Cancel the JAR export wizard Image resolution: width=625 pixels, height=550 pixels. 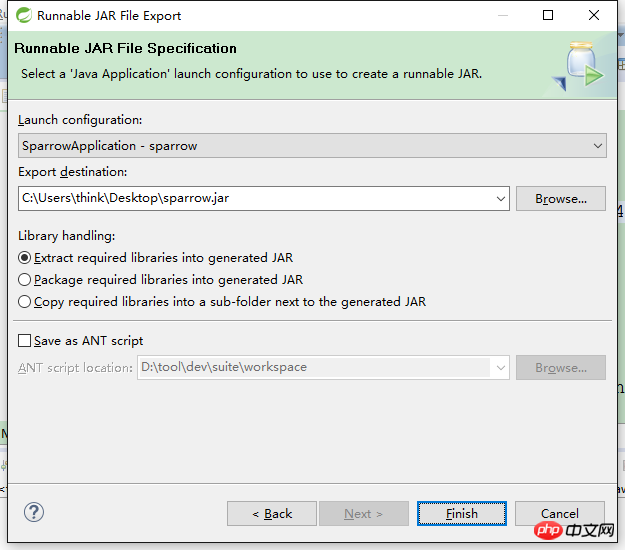[x=560, y=514]
